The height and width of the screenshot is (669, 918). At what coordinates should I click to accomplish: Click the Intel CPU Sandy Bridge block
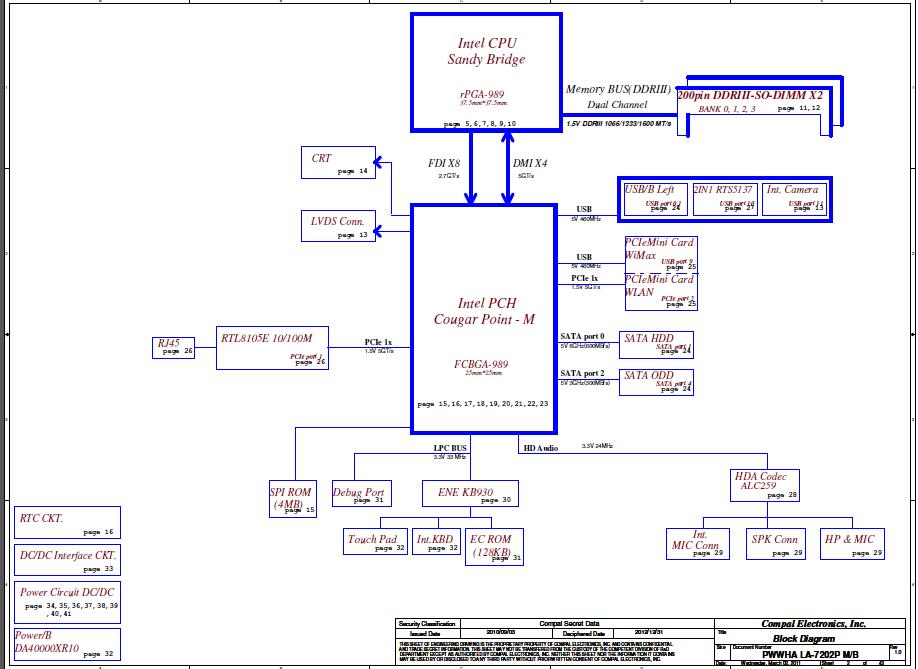click(x=485, y=72)
